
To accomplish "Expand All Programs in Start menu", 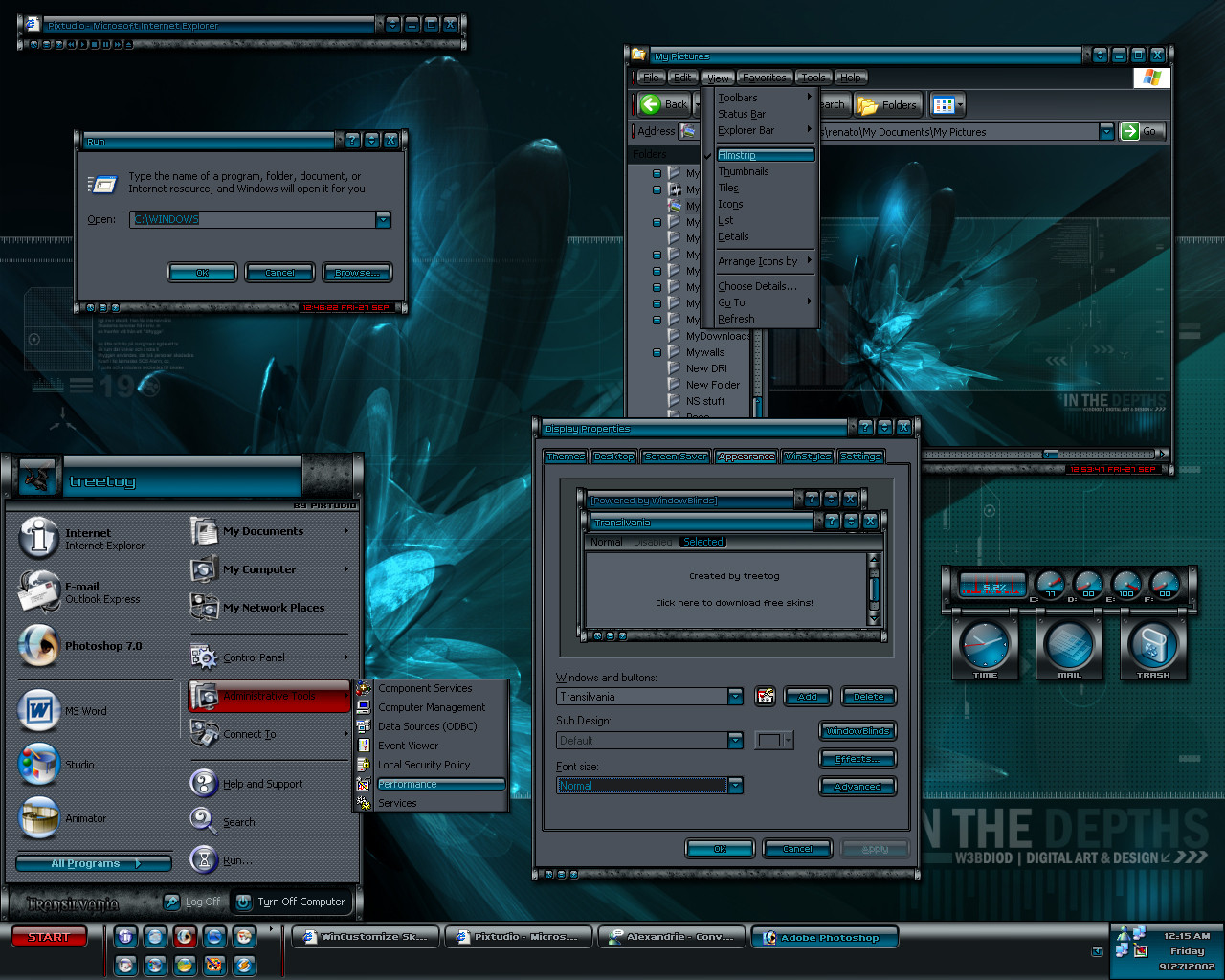I will [x=94, y=863].
